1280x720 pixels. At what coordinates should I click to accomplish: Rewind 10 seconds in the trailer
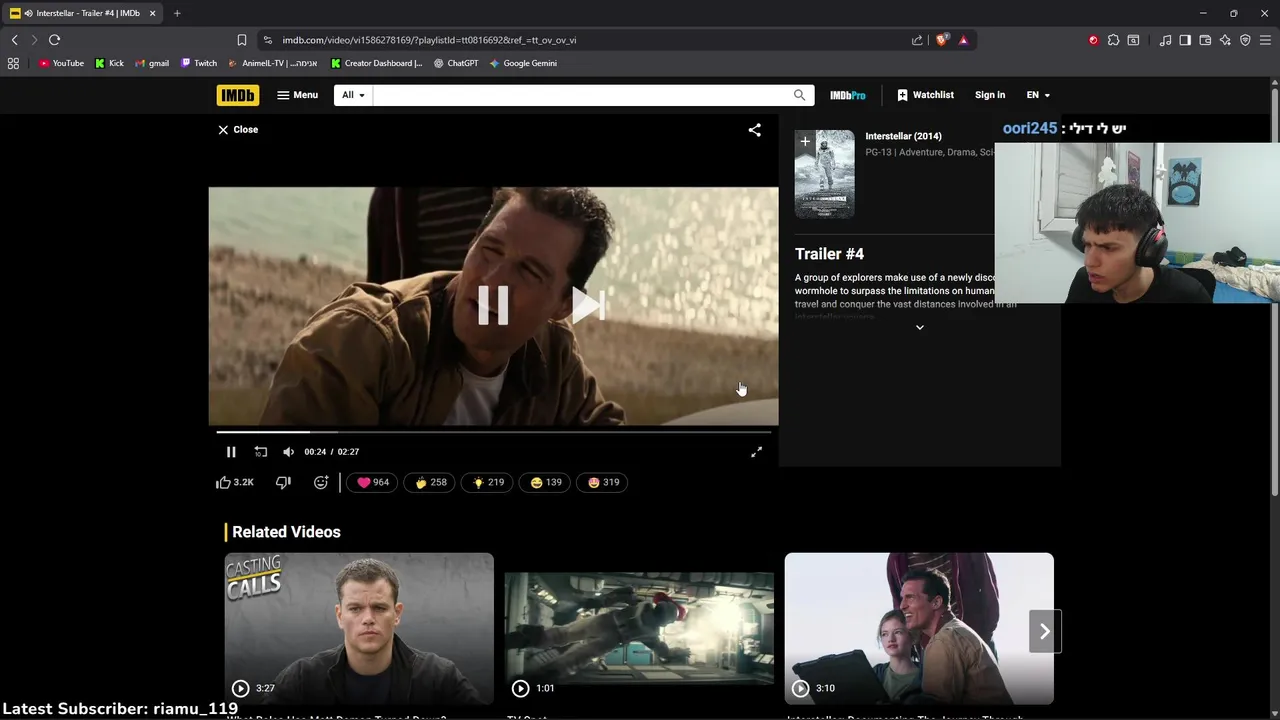tap(260, 452)
